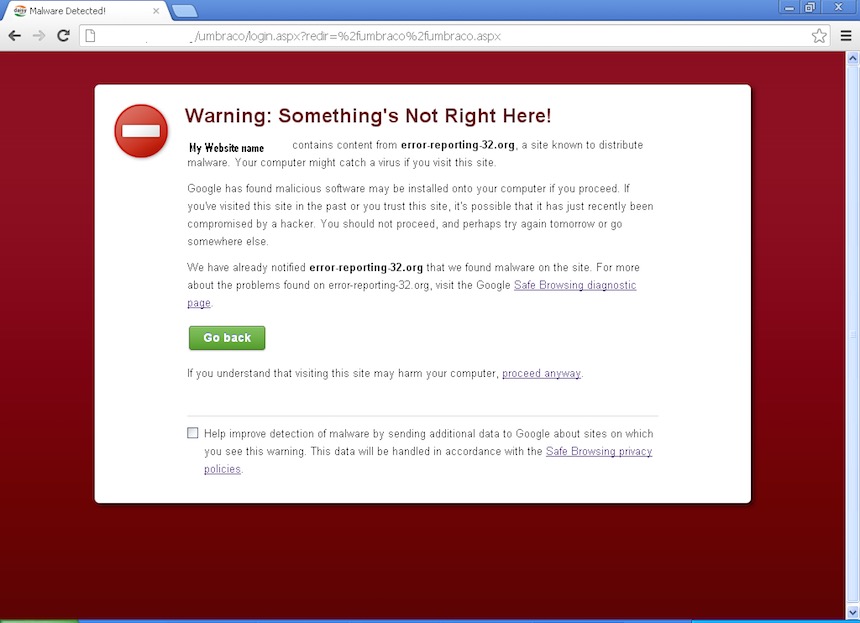This screenshot has width=860, height=623.
Task: Click the scrollbar up arrow
Action: pos(852,58)
